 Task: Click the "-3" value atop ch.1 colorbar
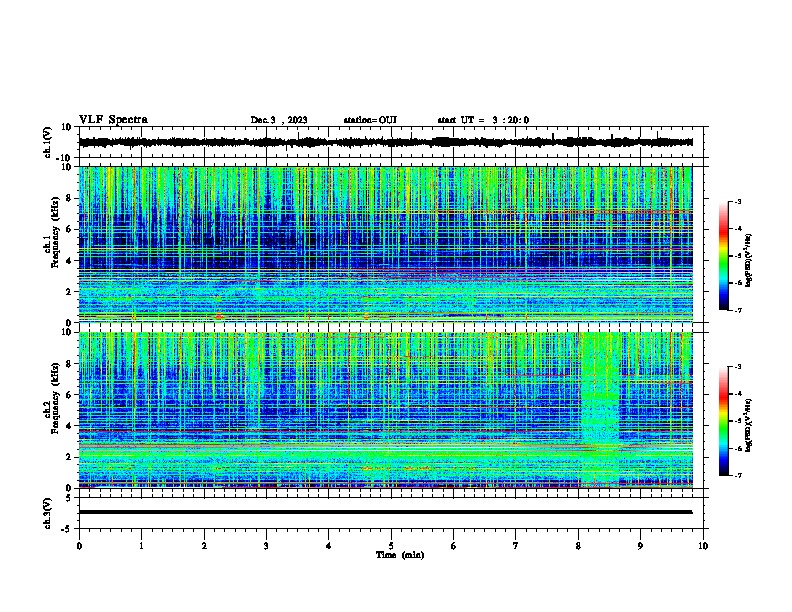(738, 202)
